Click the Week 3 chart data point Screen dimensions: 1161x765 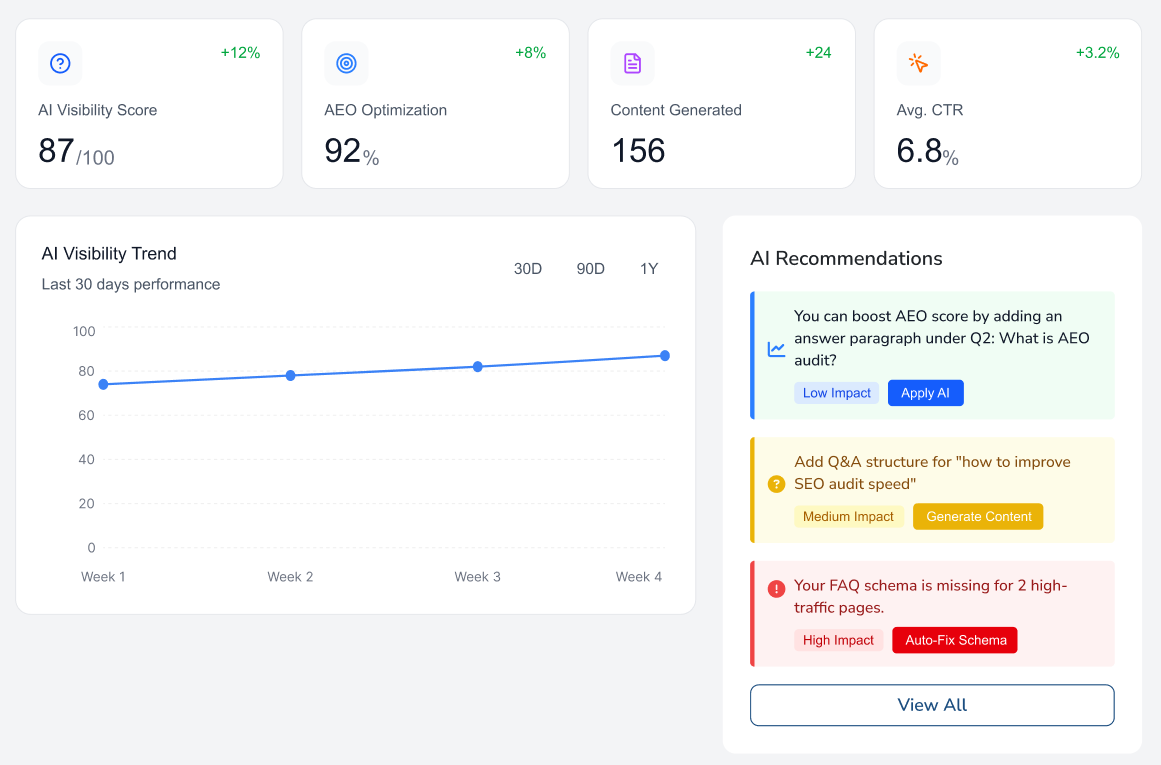[x=477, y=367]
